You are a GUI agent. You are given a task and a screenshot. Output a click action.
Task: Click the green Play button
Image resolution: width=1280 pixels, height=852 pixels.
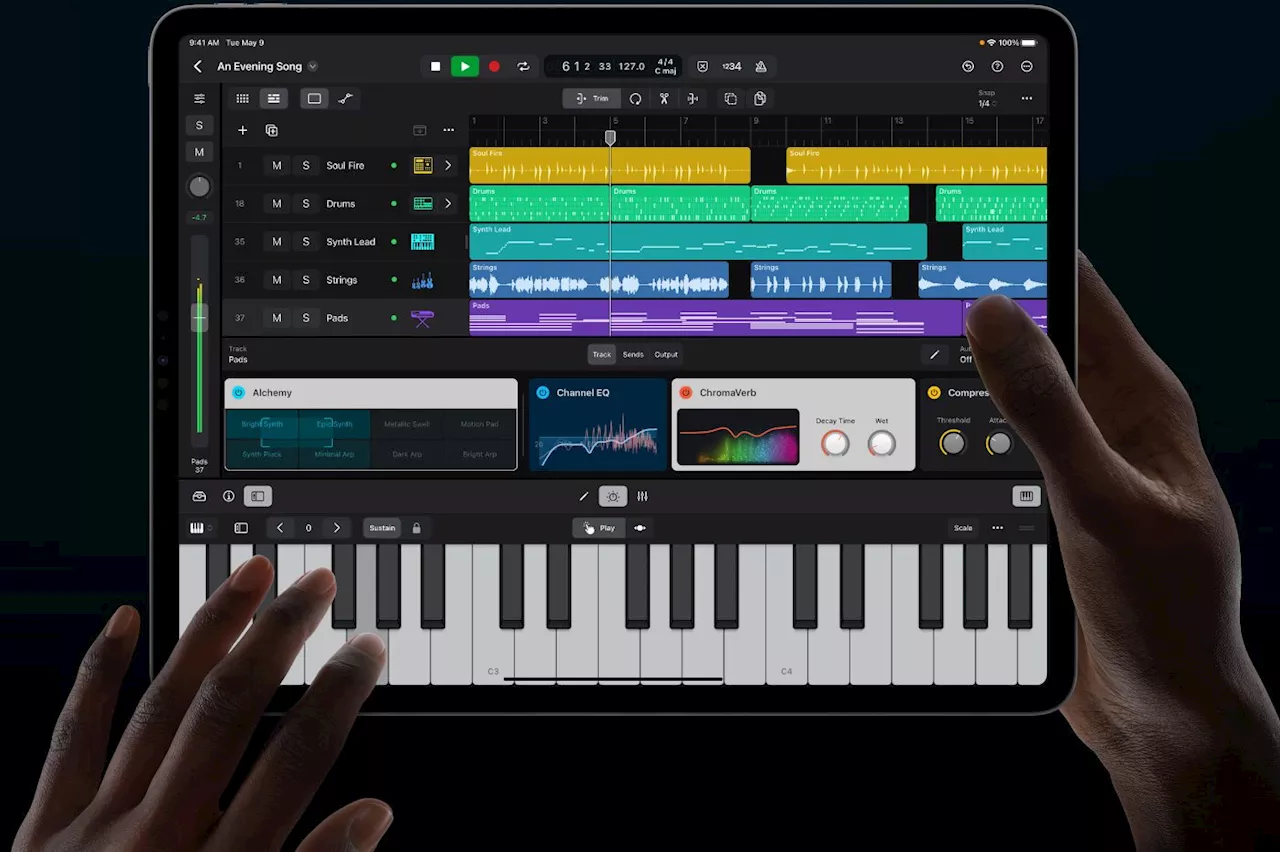coord(464,67)
